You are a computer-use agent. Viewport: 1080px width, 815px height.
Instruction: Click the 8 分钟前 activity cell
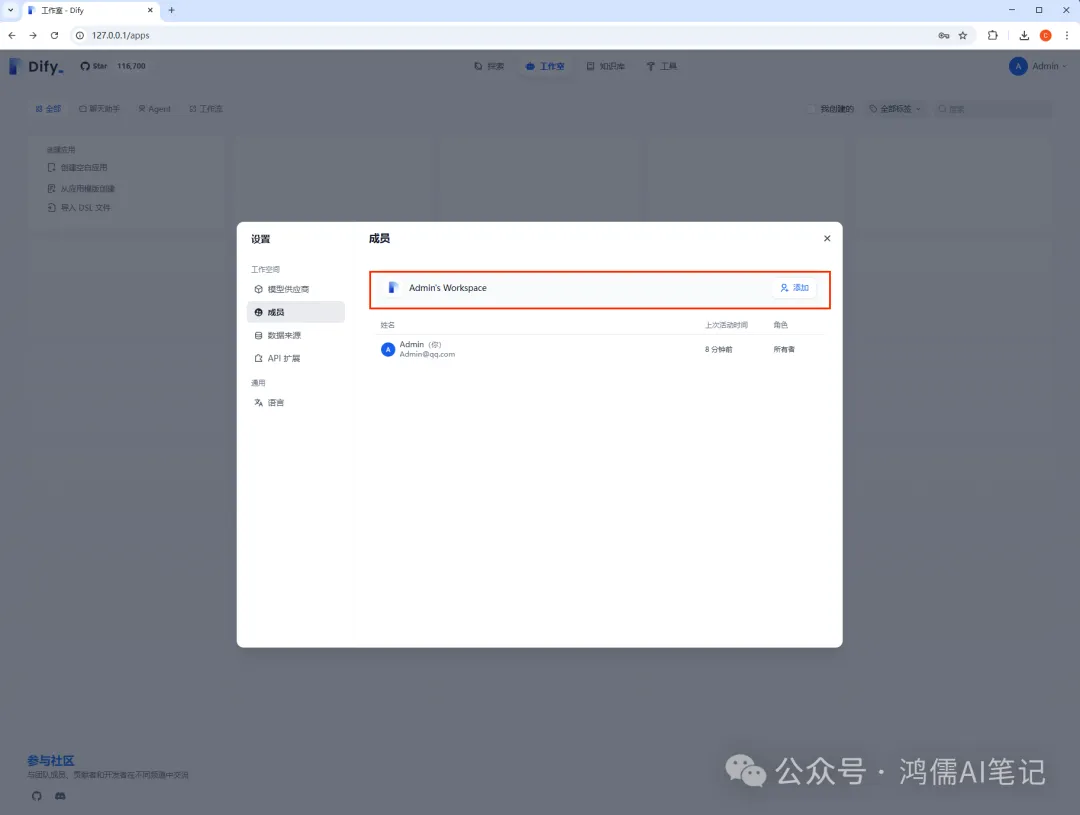(x=718, y=349)
